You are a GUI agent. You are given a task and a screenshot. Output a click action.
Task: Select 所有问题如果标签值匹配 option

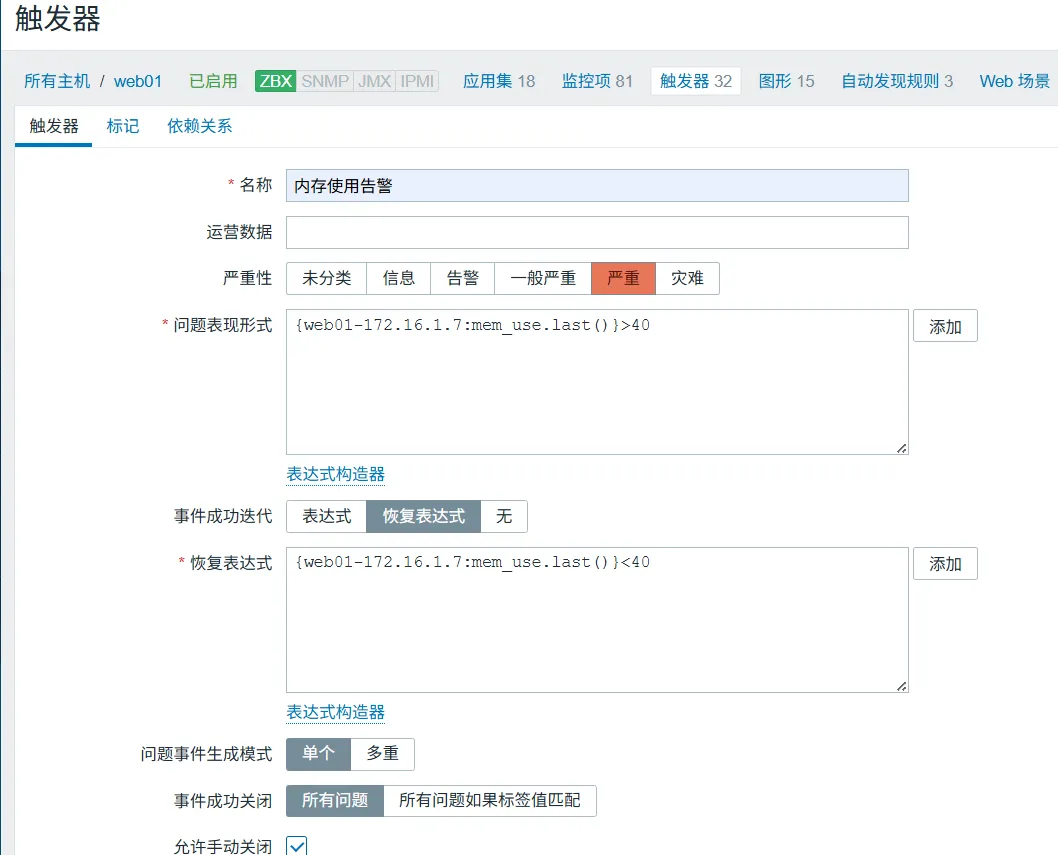click(489, 800)
